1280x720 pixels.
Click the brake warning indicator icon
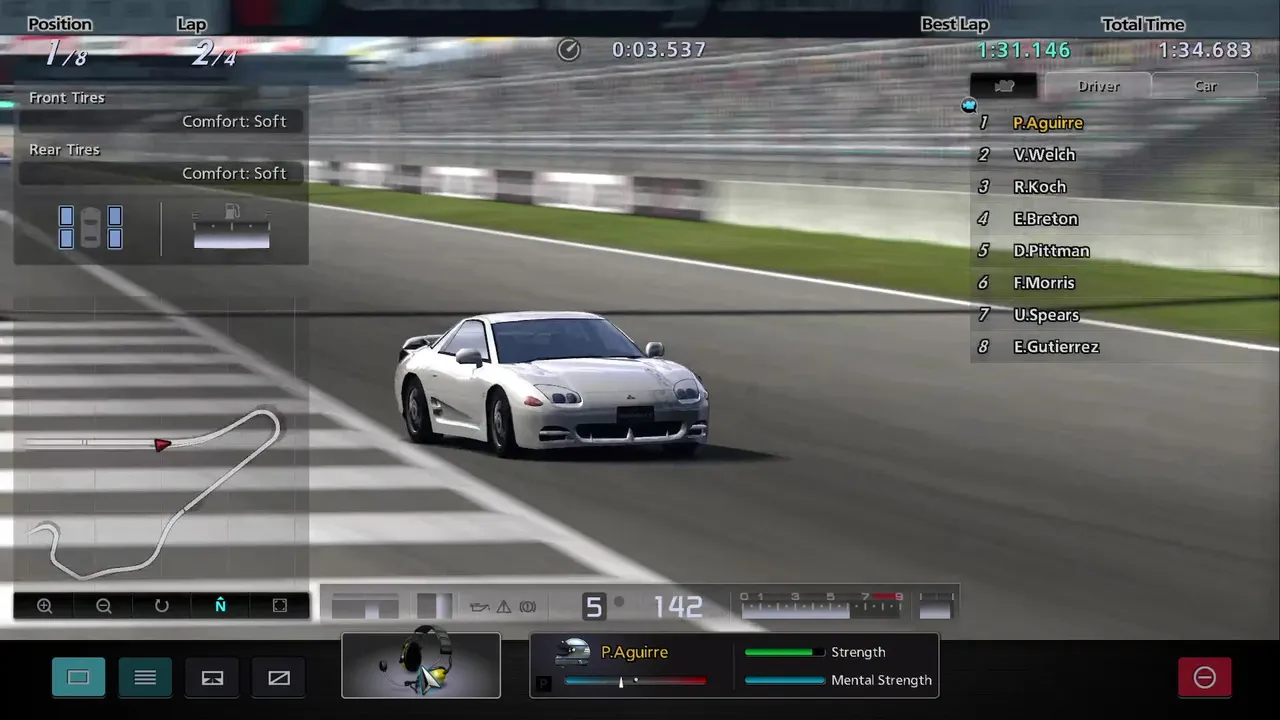click(x=528, y=606)
